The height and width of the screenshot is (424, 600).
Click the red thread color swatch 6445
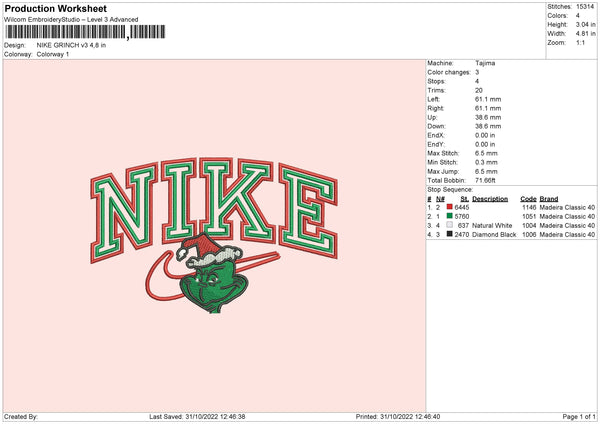pos(450,207)
